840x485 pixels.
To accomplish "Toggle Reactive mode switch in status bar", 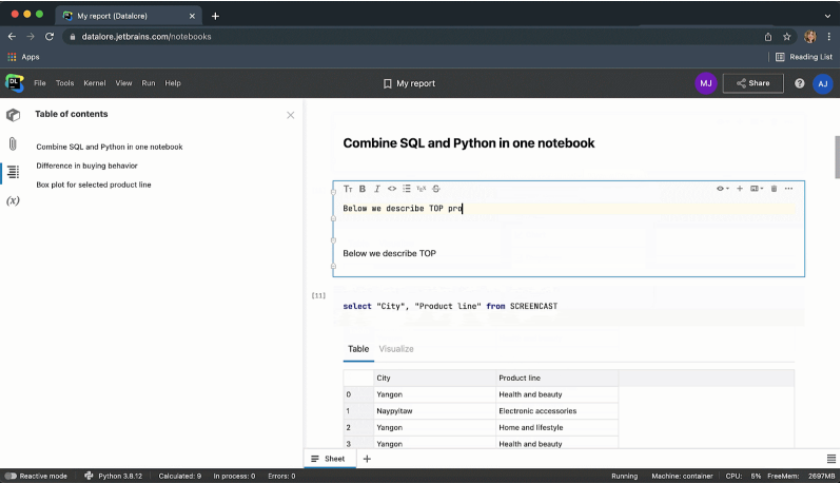I will click(11, 476).
